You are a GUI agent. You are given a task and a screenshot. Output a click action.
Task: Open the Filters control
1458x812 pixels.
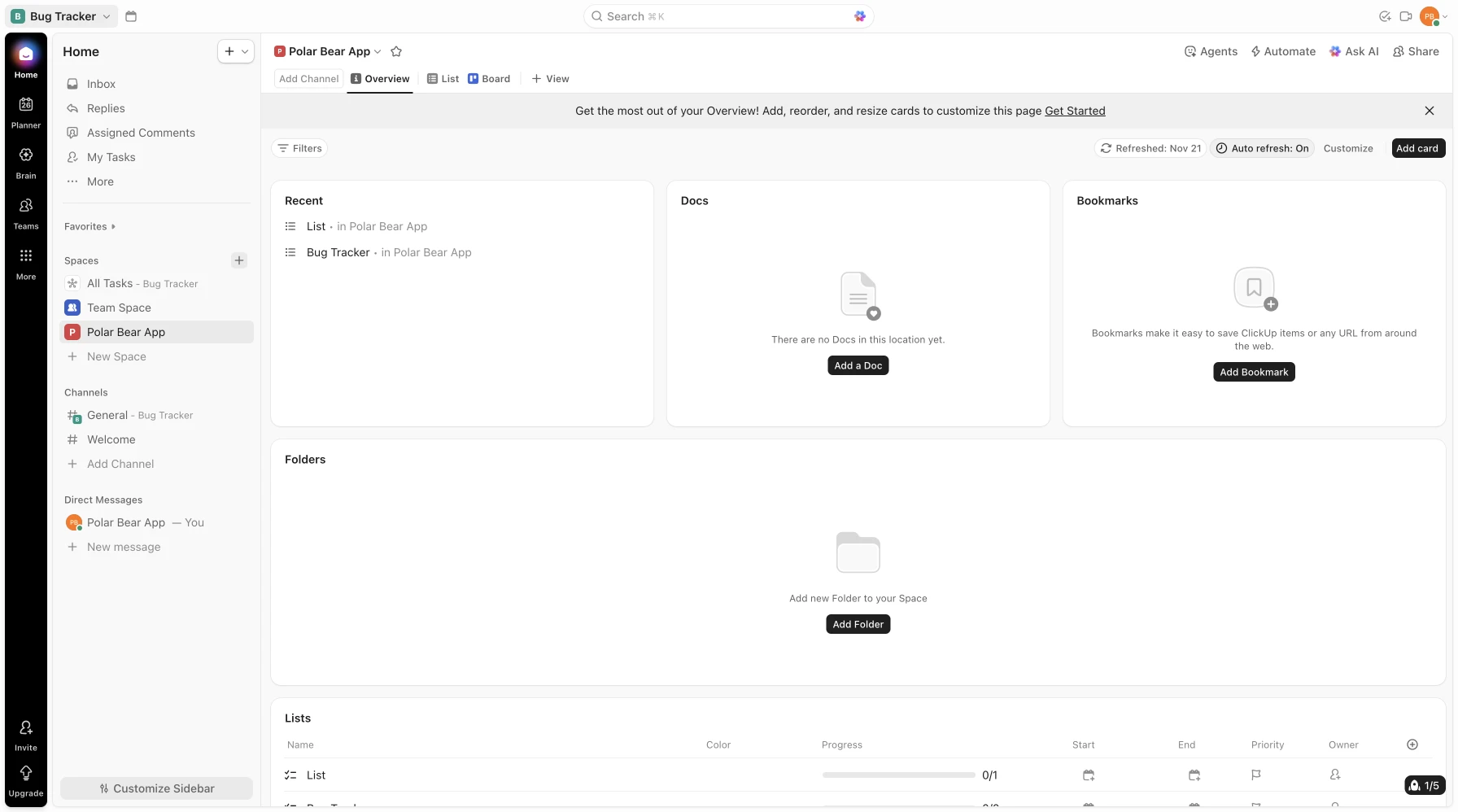click(x=299, y=148)
